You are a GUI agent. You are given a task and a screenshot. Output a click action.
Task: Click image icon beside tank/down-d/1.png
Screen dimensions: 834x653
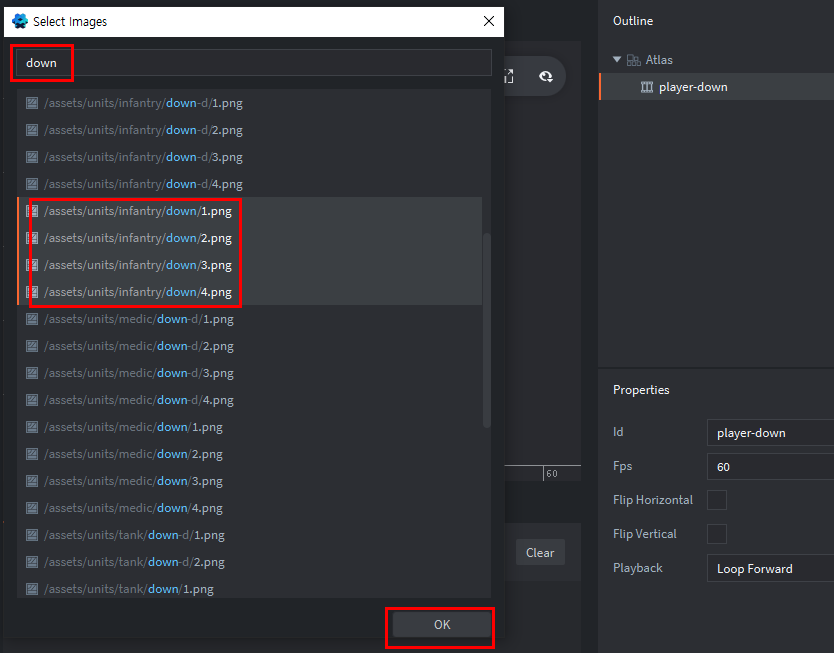[32, 535]
